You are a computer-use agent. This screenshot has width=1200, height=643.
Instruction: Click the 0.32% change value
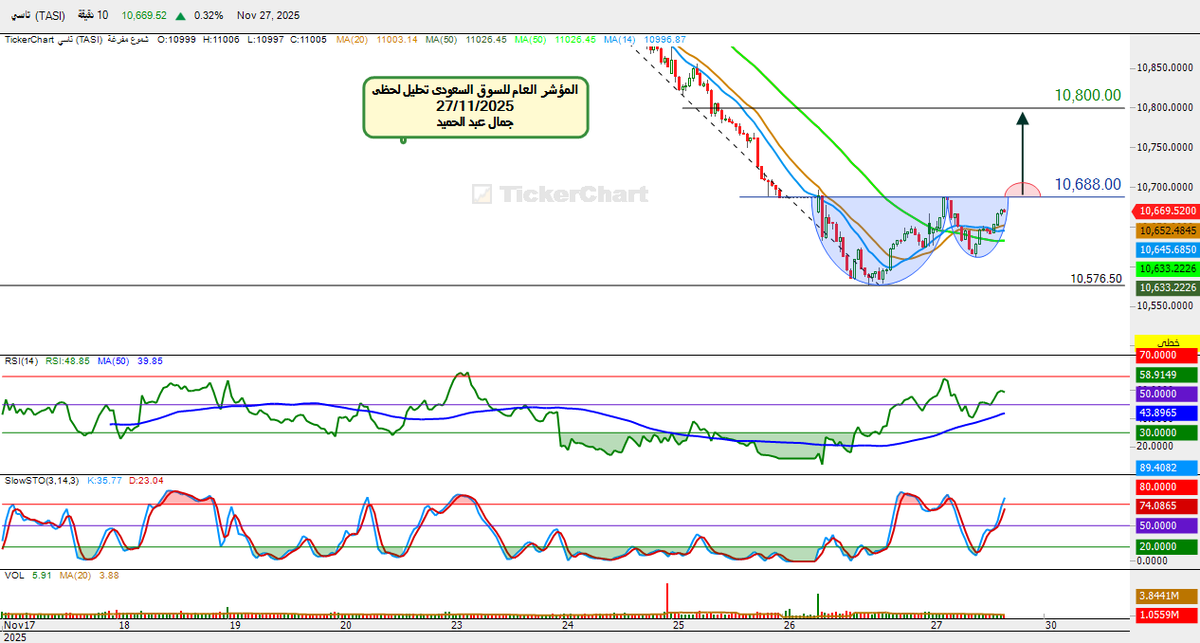(208, 16)
